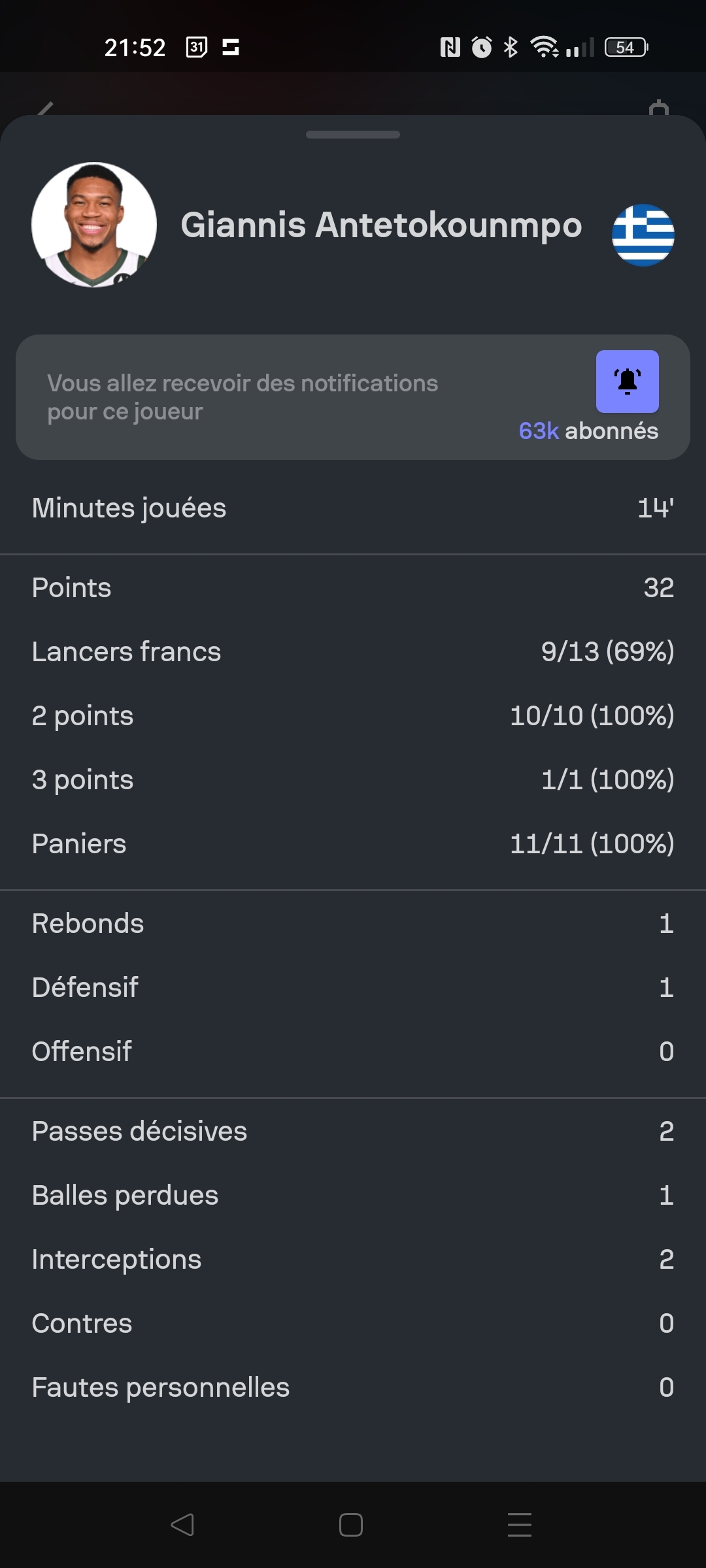Tap the bottom sheet drag handle

[x=353, y=135]
